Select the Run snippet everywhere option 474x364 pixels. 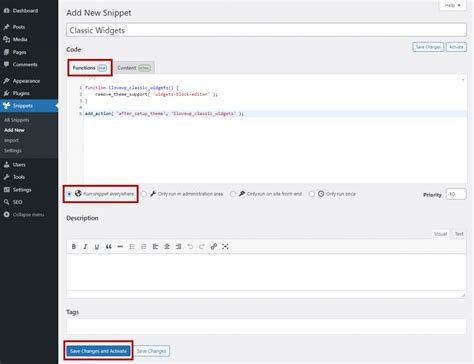coord(69,194)
